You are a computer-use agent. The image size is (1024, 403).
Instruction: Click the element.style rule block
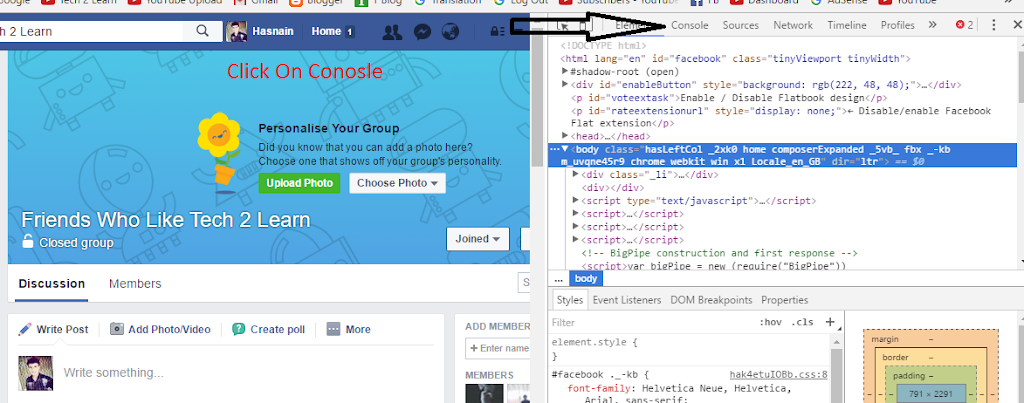point(691,349)
